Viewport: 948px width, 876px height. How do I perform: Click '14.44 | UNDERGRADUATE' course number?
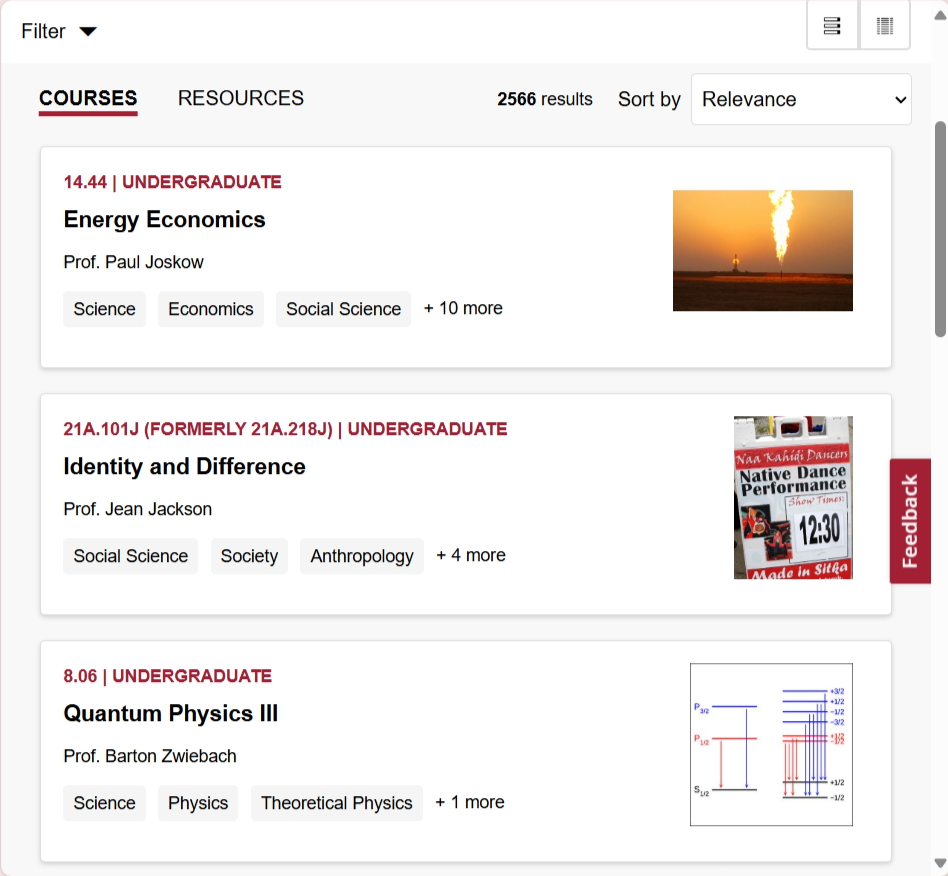[172, 182]
